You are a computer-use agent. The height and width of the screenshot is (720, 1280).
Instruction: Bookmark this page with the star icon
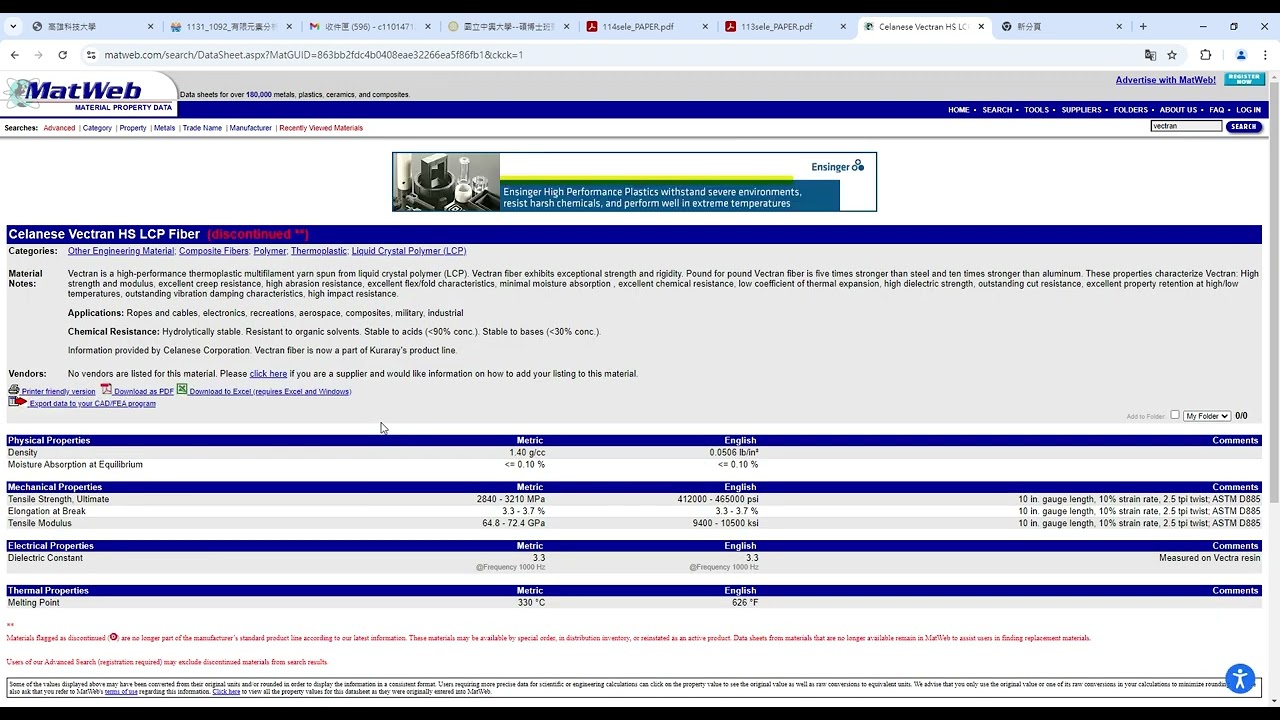pyautogui.click(x=1172, y=55)
